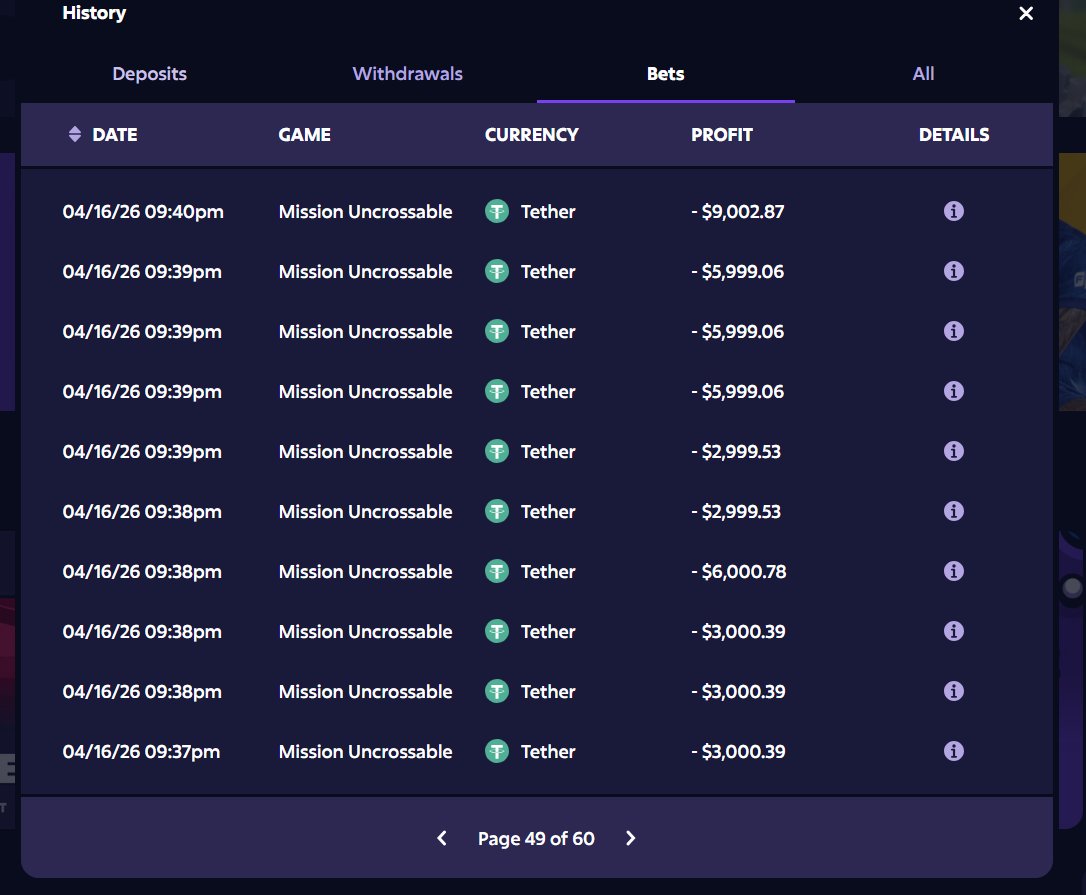Image resolution: width=1086 pixels, height=895 pixels.
Task: Open info for 09:39pm -$2,999.53 bet
Action: (954, 451)
